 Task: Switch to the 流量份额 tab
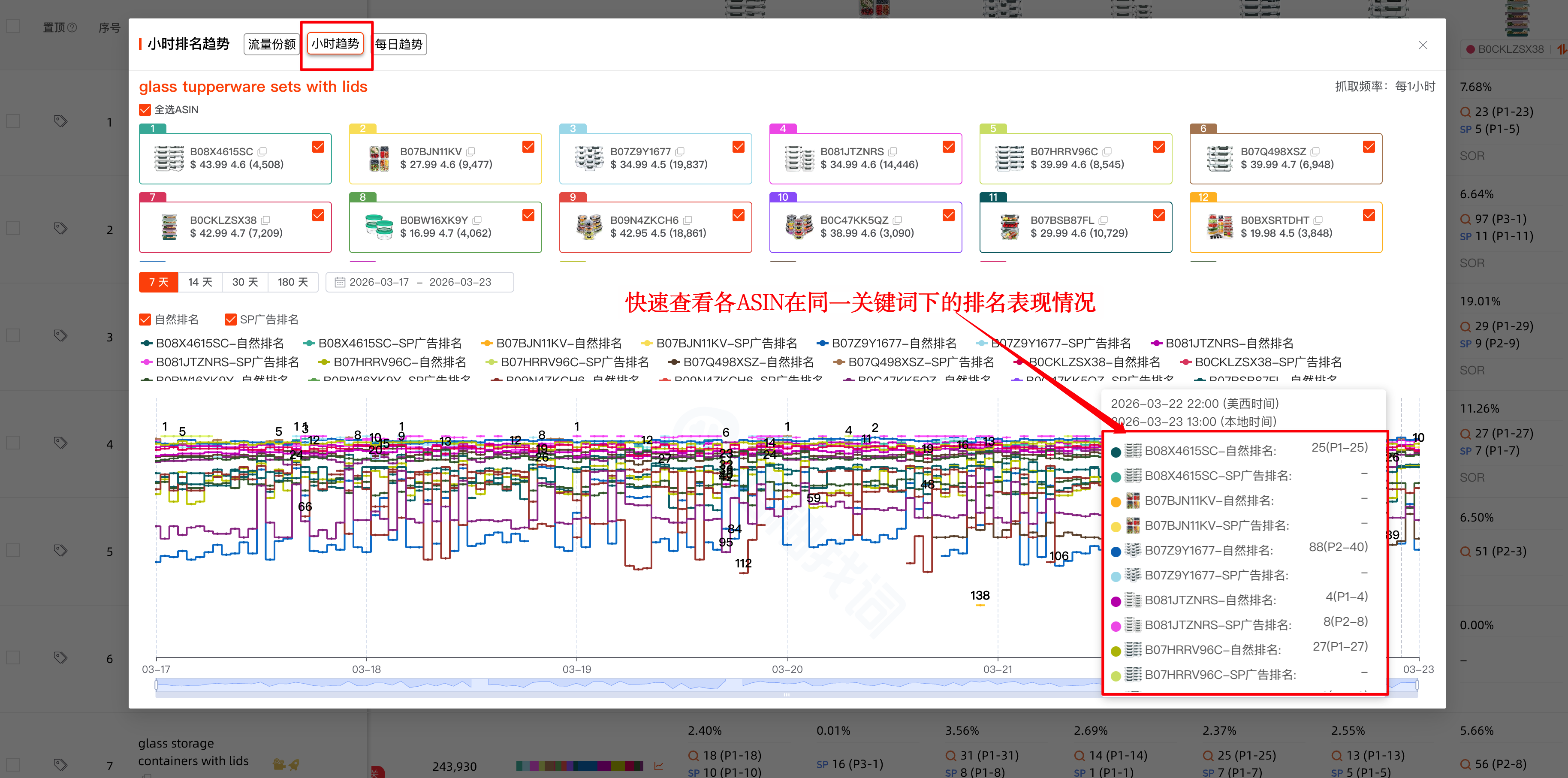tap(271, 44)
